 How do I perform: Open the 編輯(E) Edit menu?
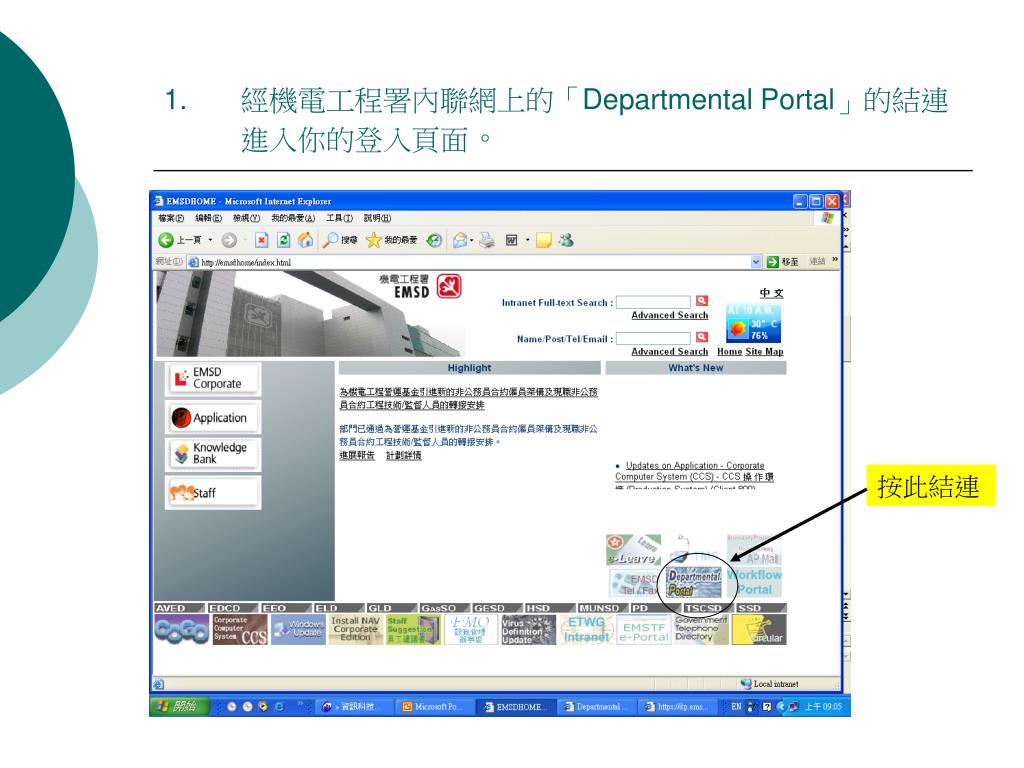pyautogui.click(x=208, y=218)
